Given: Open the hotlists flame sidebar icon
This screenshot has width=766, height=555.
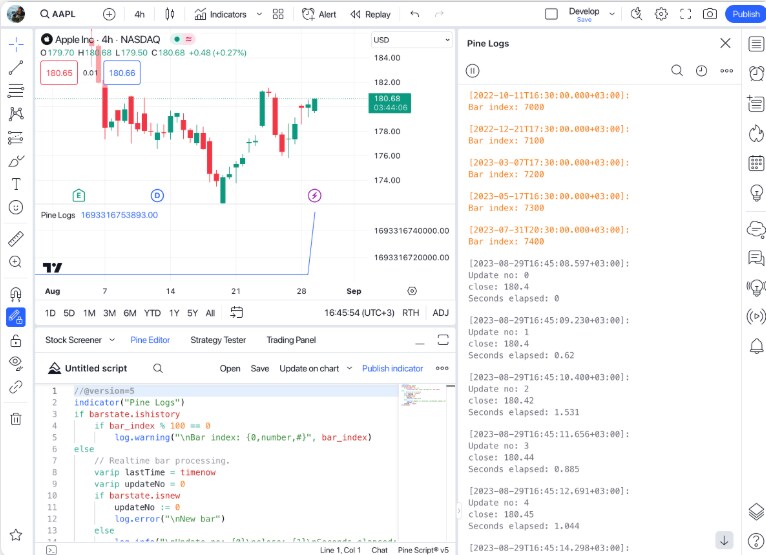Looking at the screenshot, I should (x=756, y=133).
